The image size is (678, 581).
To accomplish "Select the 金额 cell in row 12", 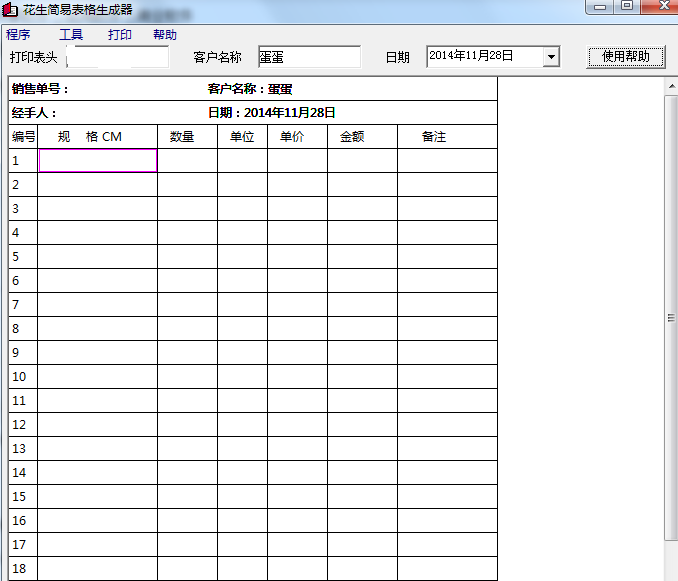I will pyautogui.click(x=362, y=425).
